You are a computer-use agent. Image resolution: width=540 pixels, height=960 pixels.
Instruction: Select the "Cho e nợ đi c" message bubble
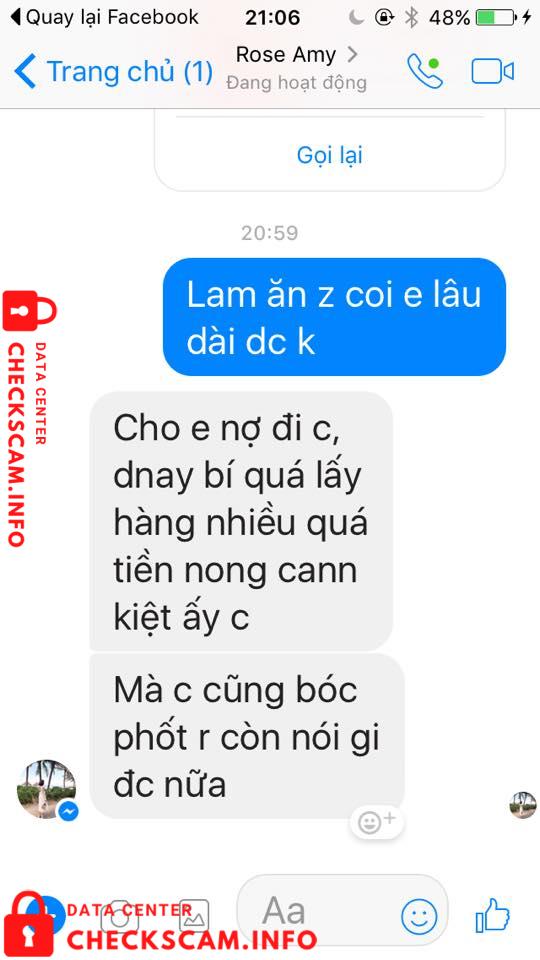[x=241, y=521]
